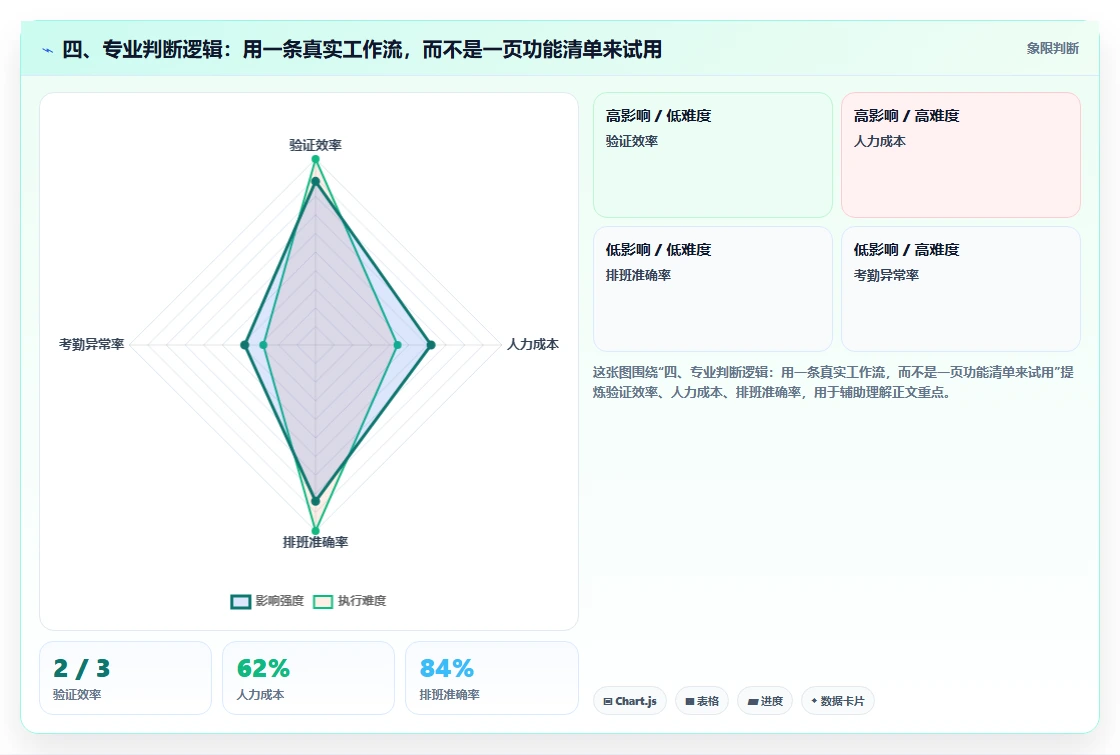Viewport: 1120px width, 755px height.
Task: Click the 84% 排班准确率 stat card
Action: pyautogui.click(x=491, y=678)
